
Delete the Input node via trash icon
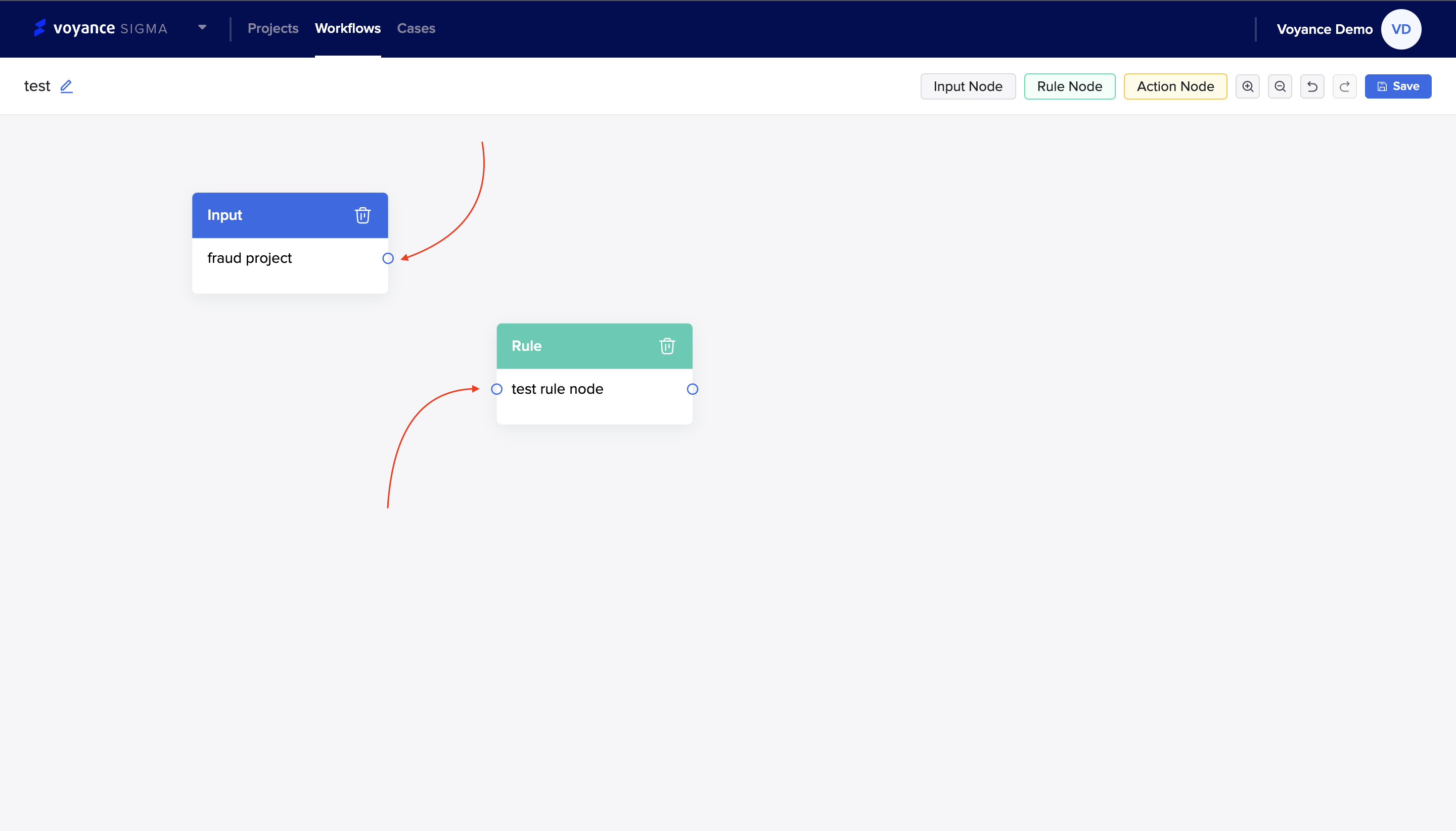[362, 215]
